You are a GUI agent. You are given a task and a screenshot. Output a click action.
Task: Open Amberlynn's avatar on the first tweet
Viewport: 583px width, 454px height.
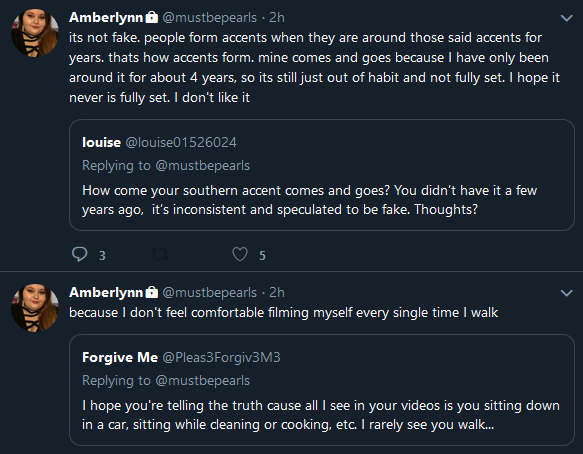coord(35,33)
